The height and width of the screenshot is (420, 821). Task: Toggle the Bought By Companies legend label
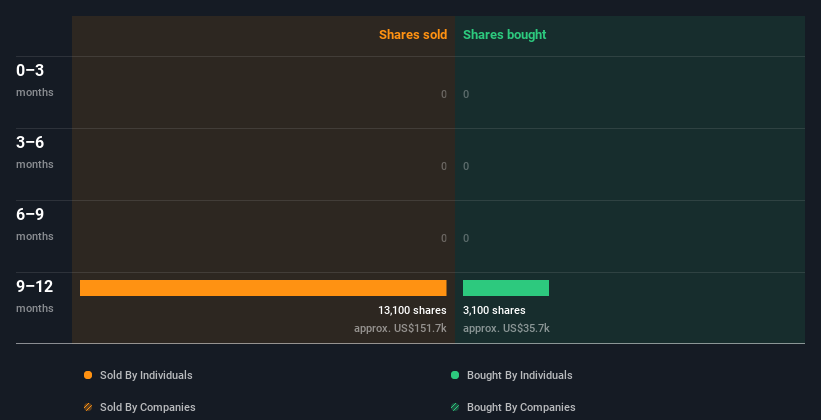(x=521, y=407)
